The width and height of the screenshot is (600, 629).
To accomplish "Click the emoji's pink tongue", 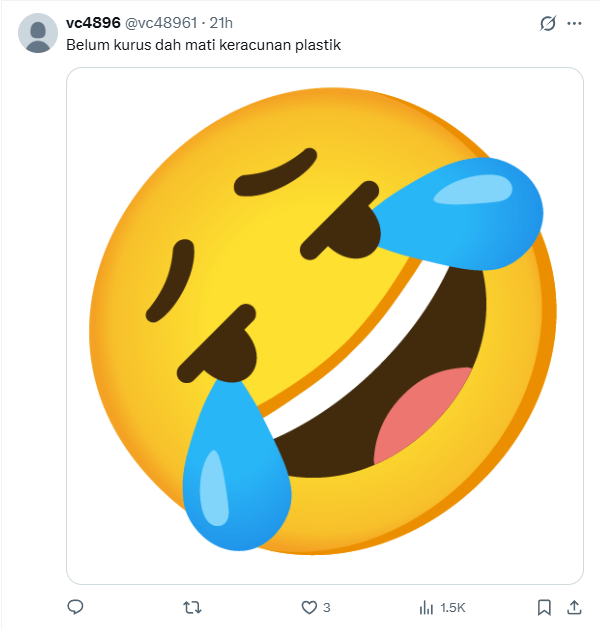I will [425, 412].
